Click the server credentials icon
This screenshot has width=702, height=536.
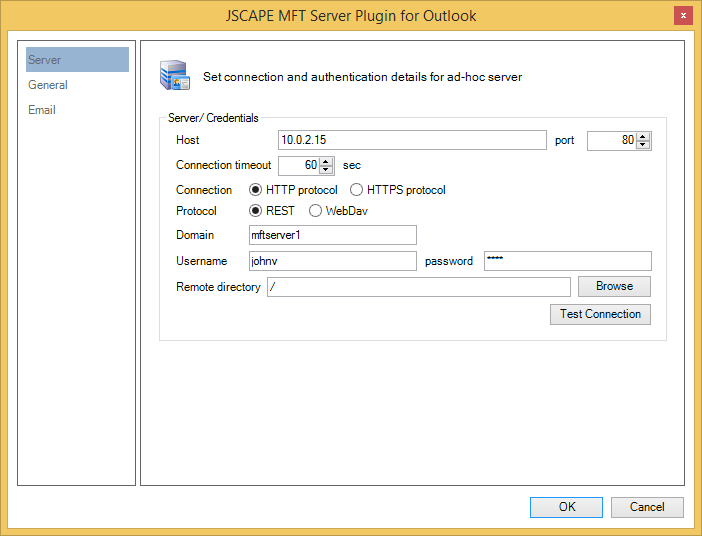(175, 75)
